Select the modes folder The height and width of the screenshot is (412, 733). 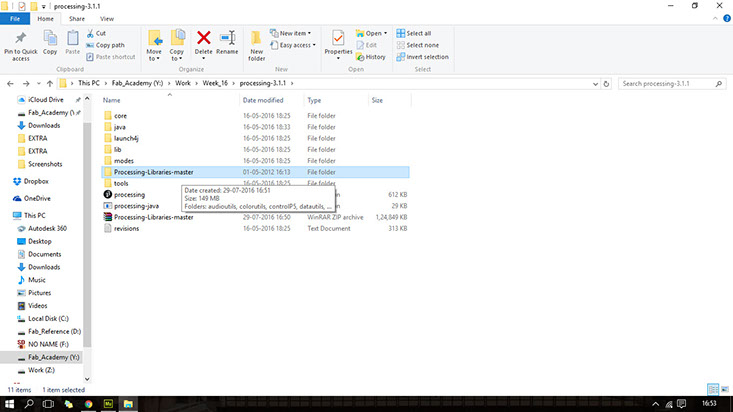(x=255, y=160)
